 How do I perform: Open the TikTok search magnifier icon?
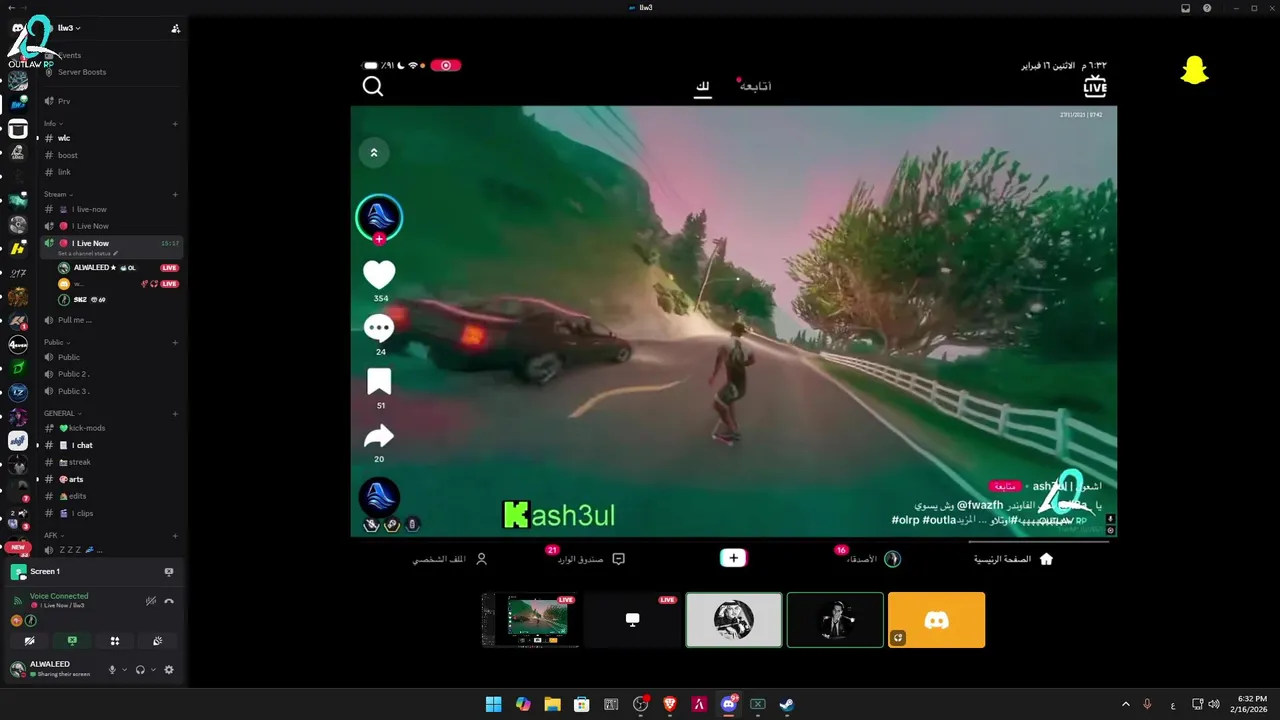[373, 87]
